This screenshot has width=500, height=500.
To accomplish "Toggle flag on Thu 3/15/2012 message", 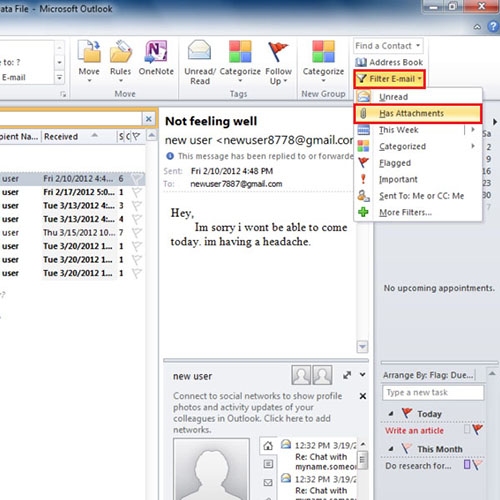I will click(x=136, y=233).
